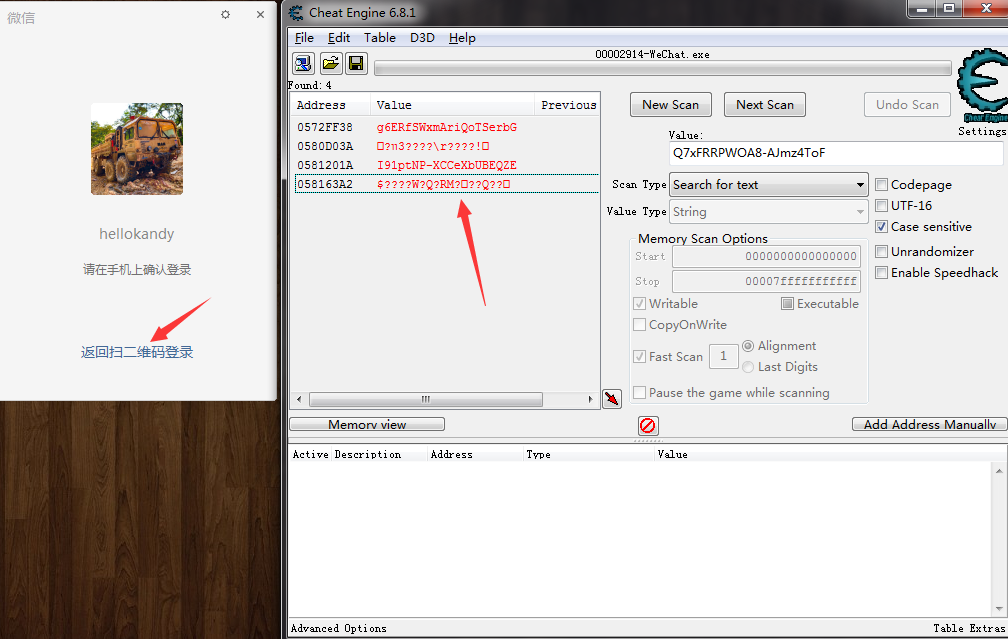Viewport: 1008px width, 639px height.
Task: Click the Type column header in address table
Action: pyautogui.click(x=588, y=454)
